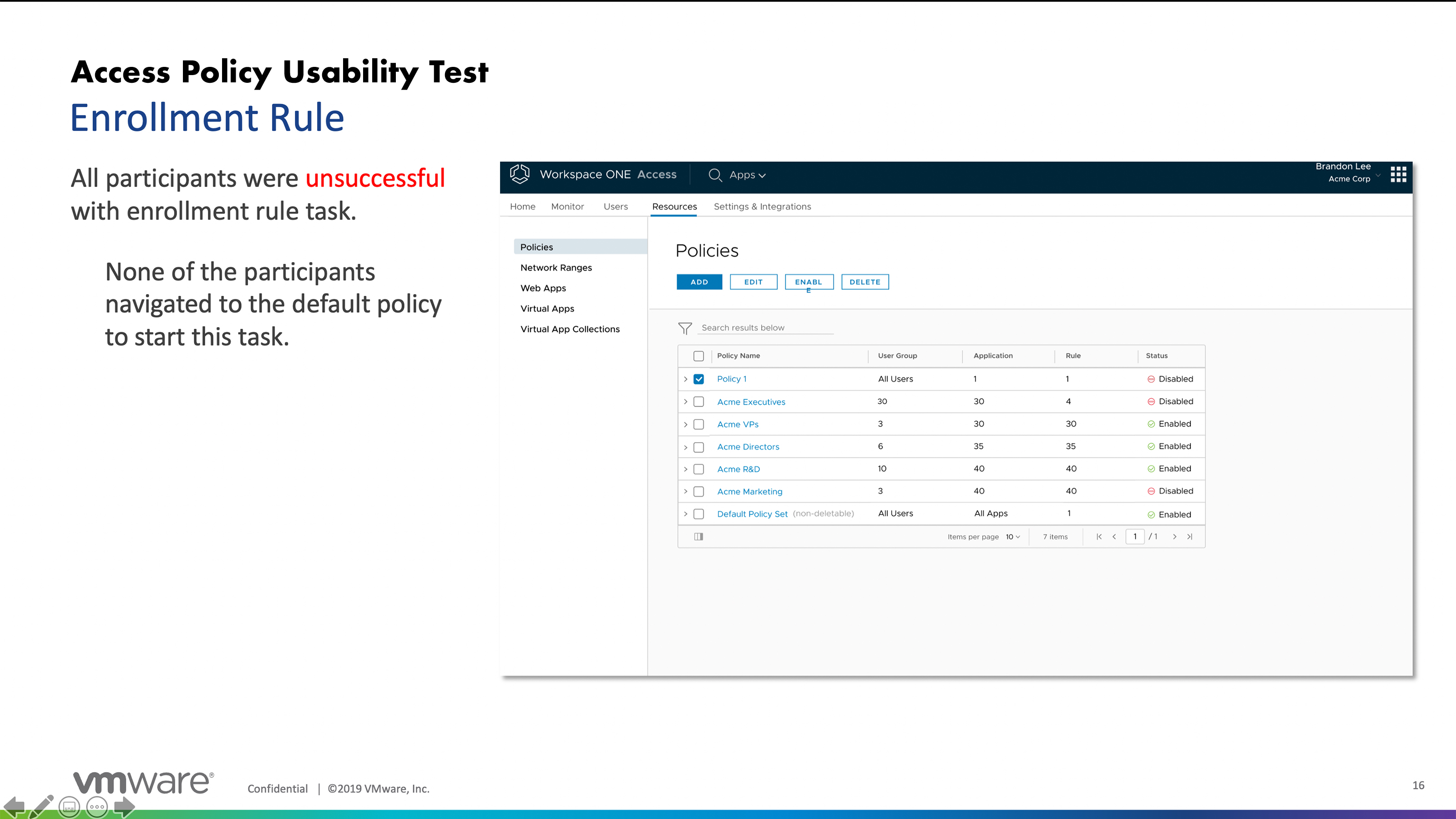Click the nine-dot apps grid icon
This screenshot has width=1456, height=819.
(1398, 175)
